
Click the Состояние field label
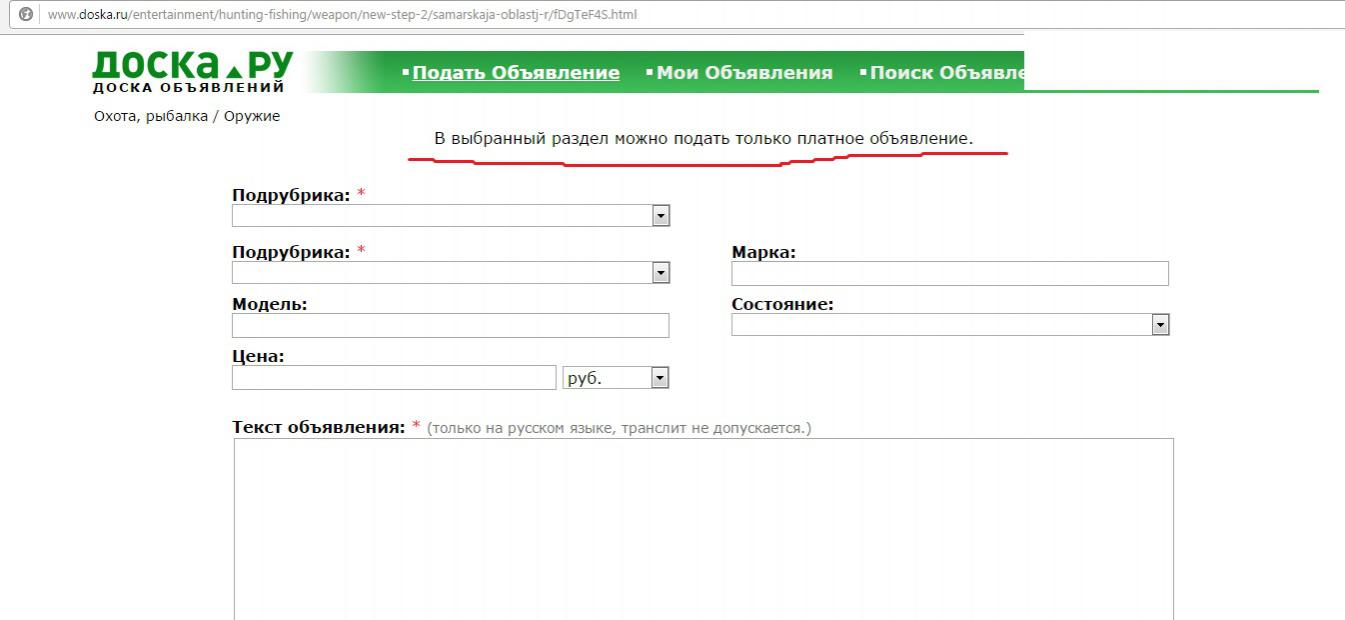point(782,304)
